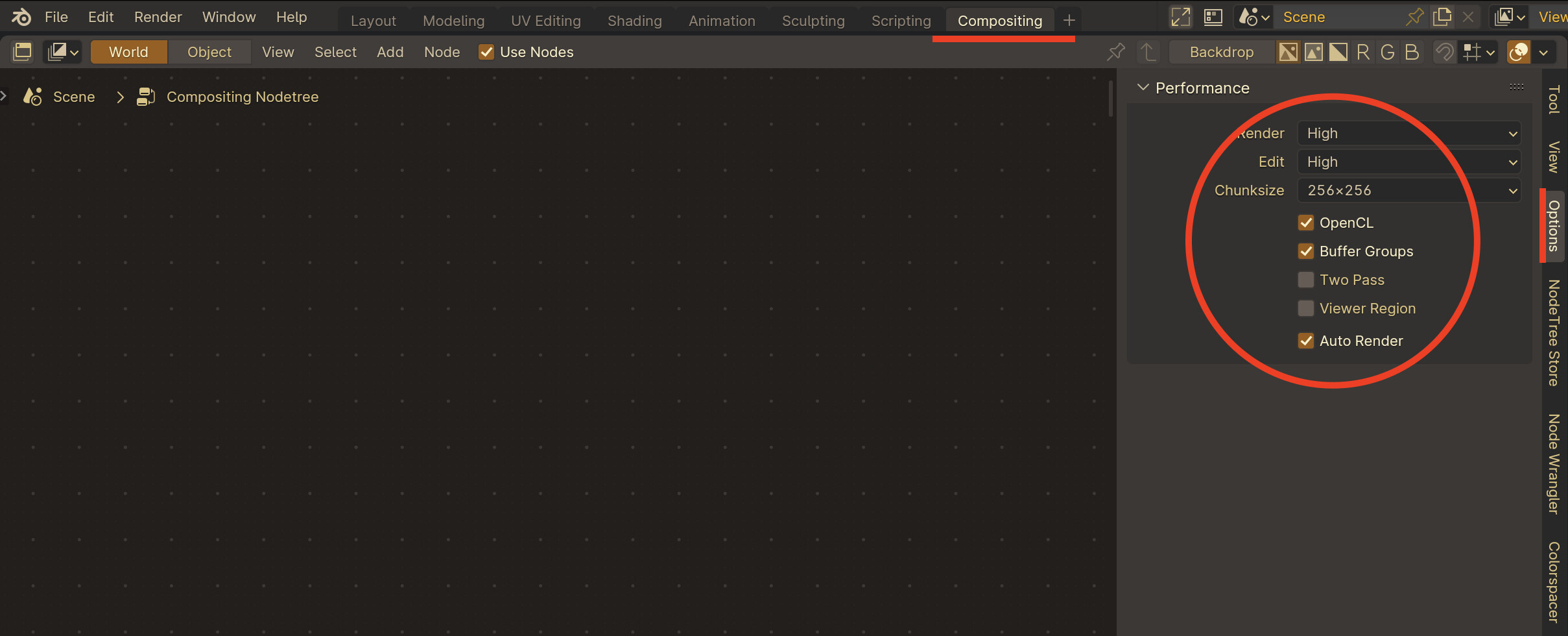Open the Edit quality dropdown
The height and width of the screenshot is (636, 1568).
1409,162
